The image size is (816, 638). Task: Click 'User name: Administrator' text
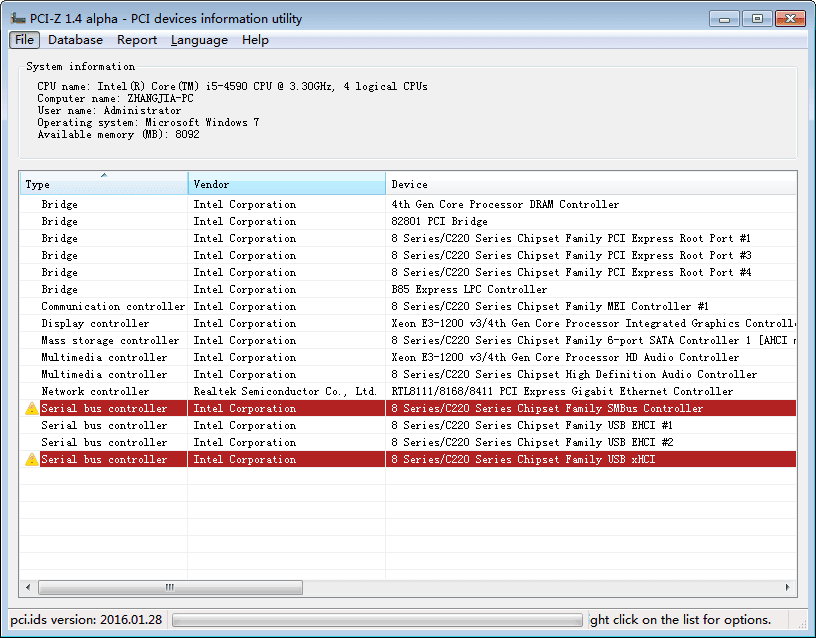click(109, 110)
